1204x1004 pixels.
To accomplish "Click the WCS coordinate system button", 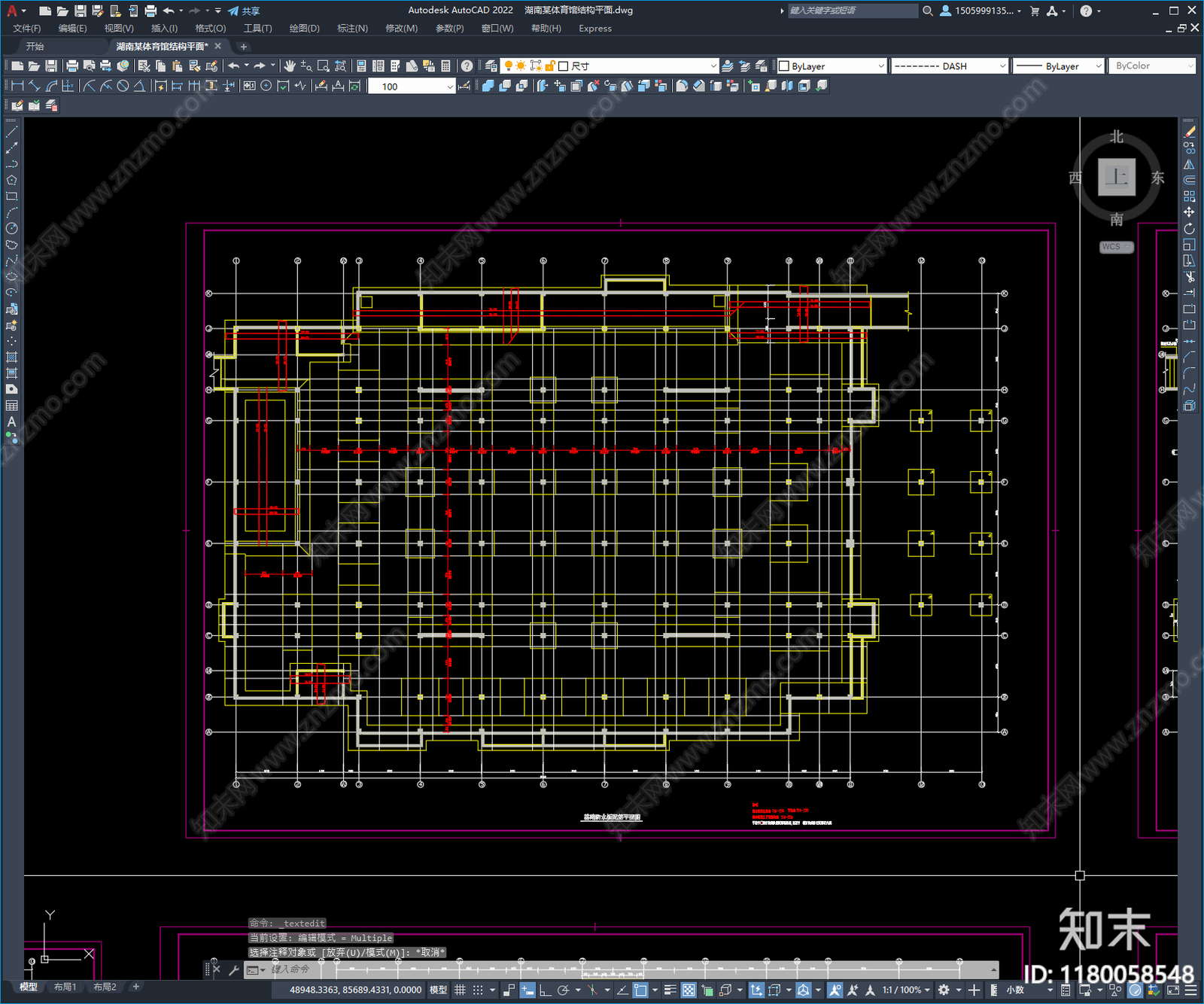I will [1117, 247].
